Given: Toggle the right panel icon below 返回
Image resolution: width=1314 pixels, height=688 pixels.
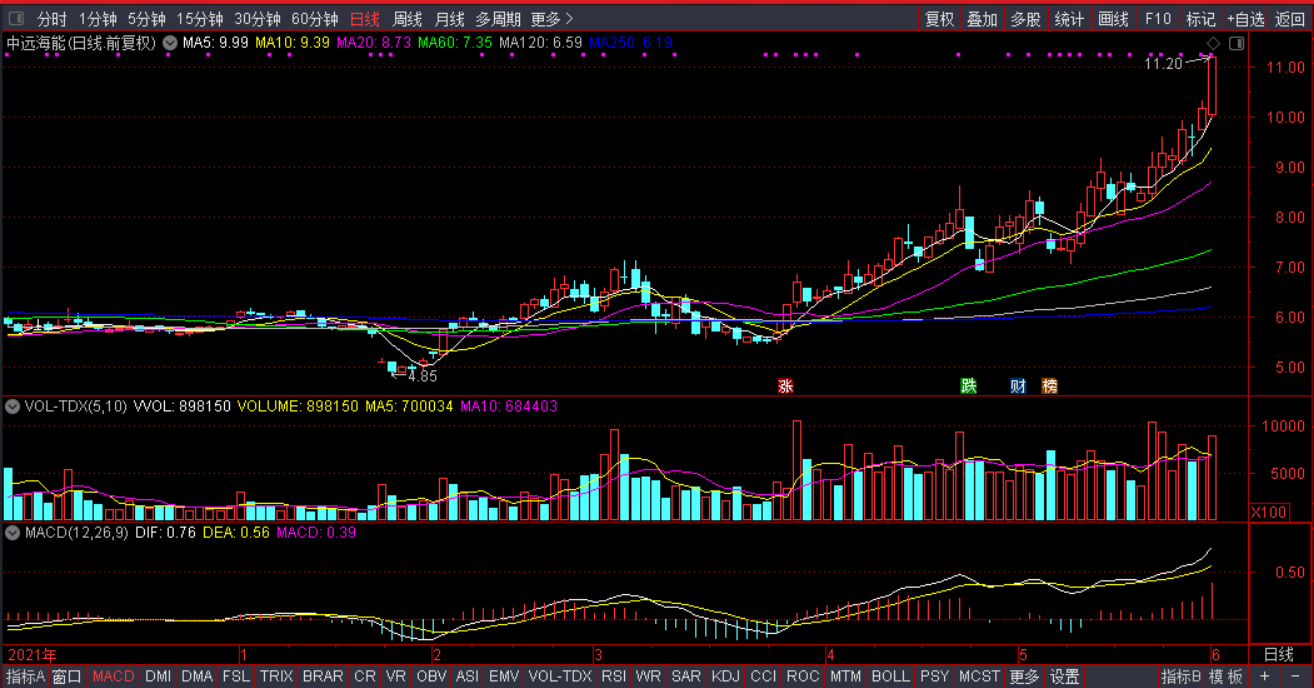Looking at the screenshot, I should [1237, 43].
